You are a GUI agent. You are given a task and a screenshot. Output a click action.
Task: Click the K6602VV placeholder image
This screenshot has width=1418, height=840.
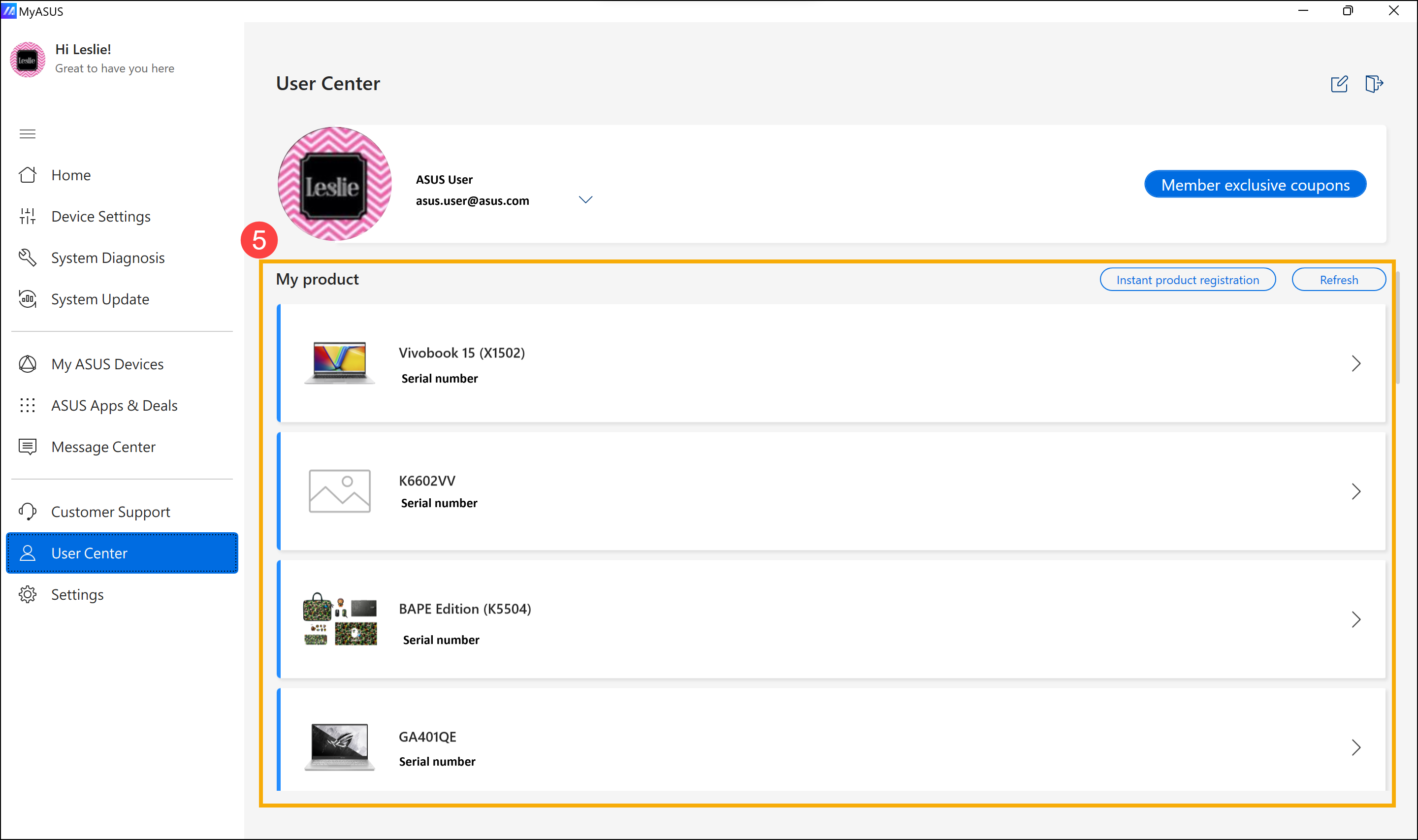(340, 491)
